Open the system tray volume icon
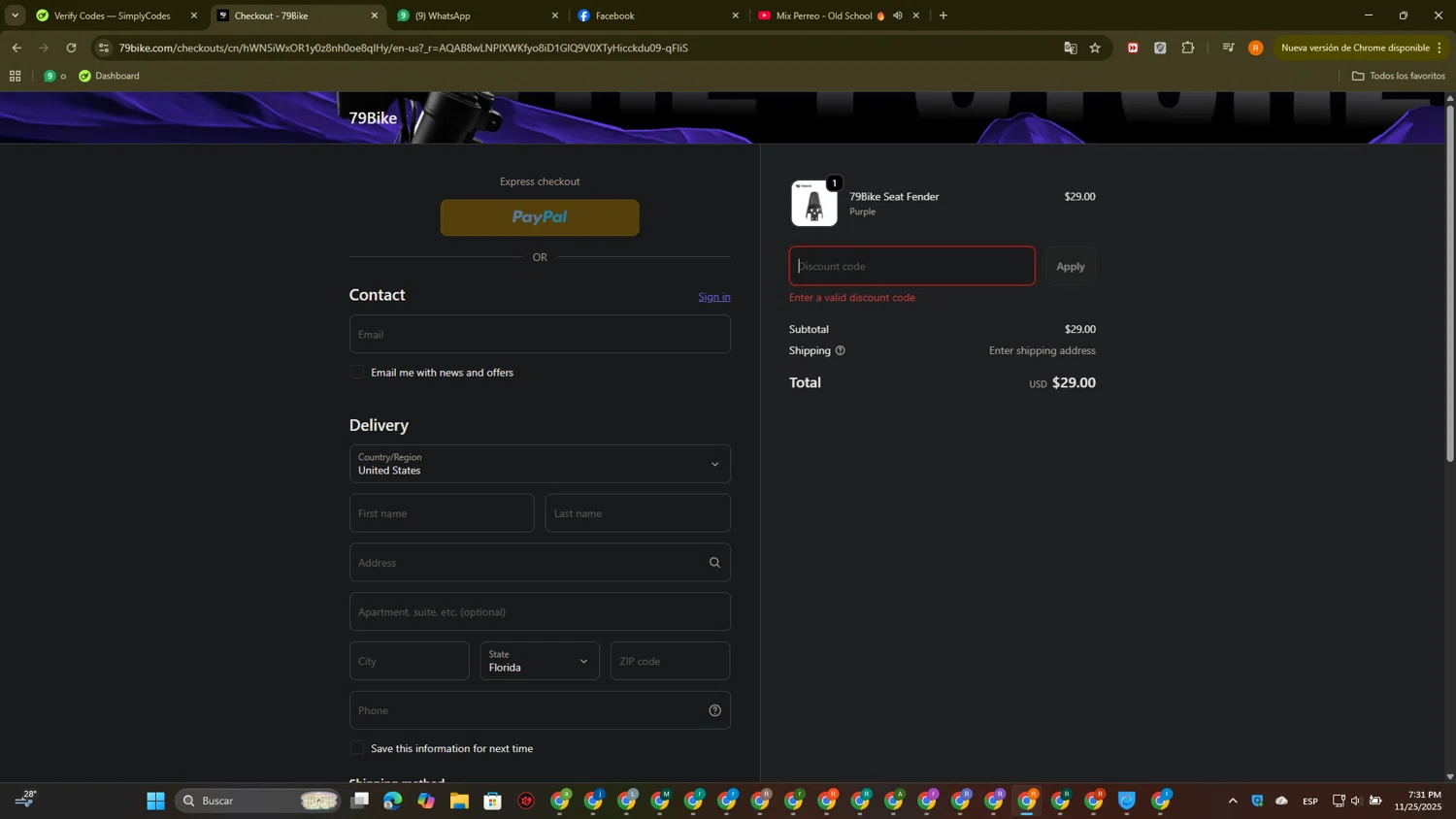 coord(1356,801)
